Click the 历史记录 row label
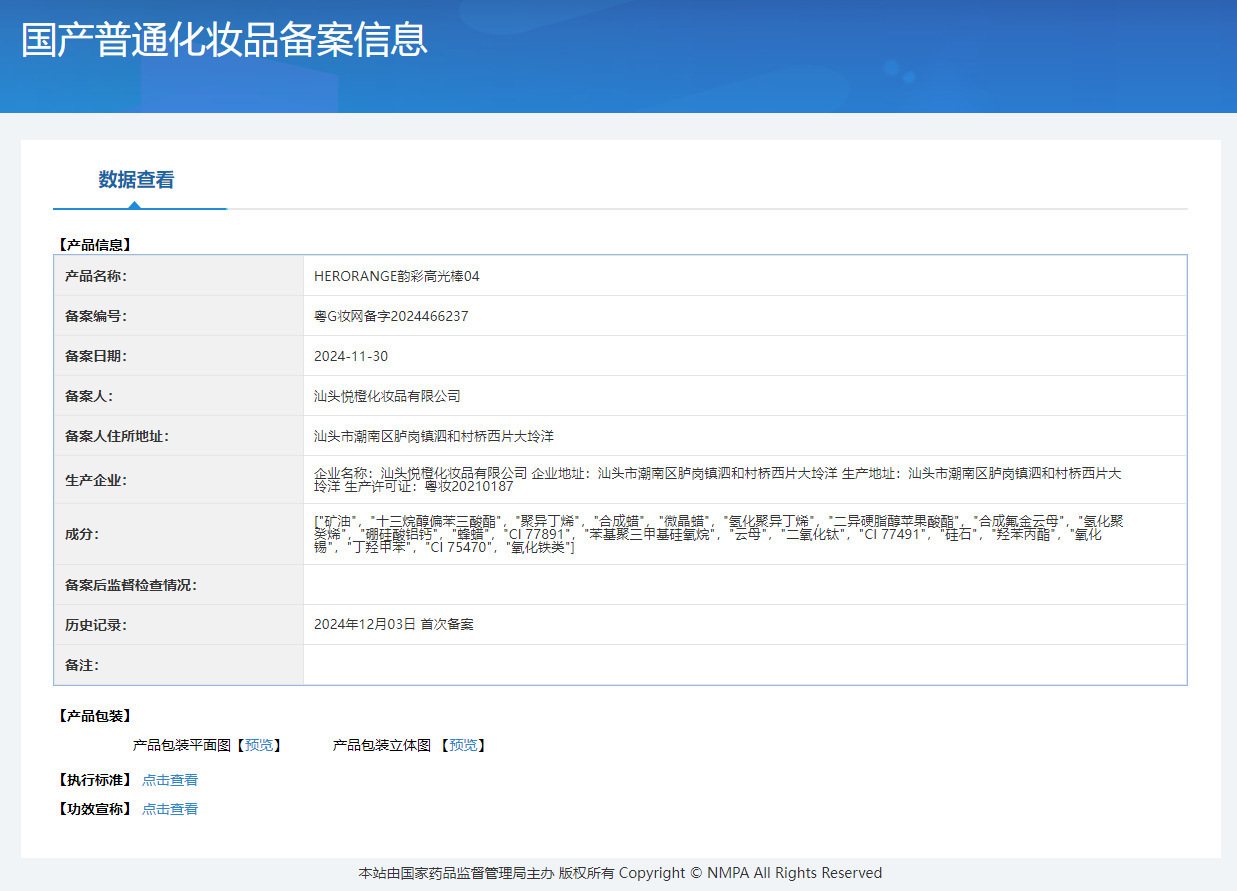 (96, 625)
